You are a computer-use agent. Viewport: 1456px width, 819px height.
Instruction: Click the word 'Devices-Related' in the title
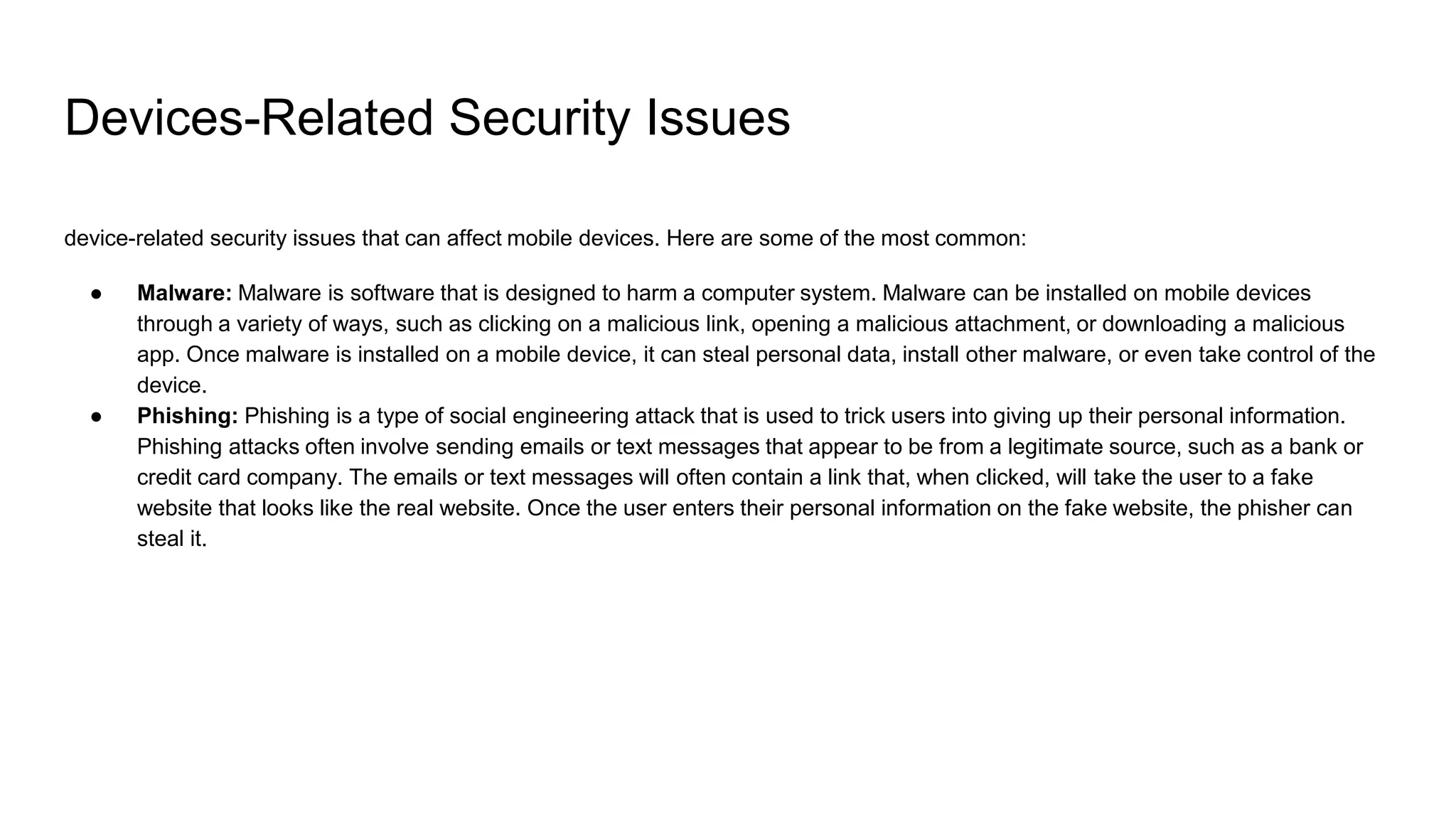(x=249, y=118)
